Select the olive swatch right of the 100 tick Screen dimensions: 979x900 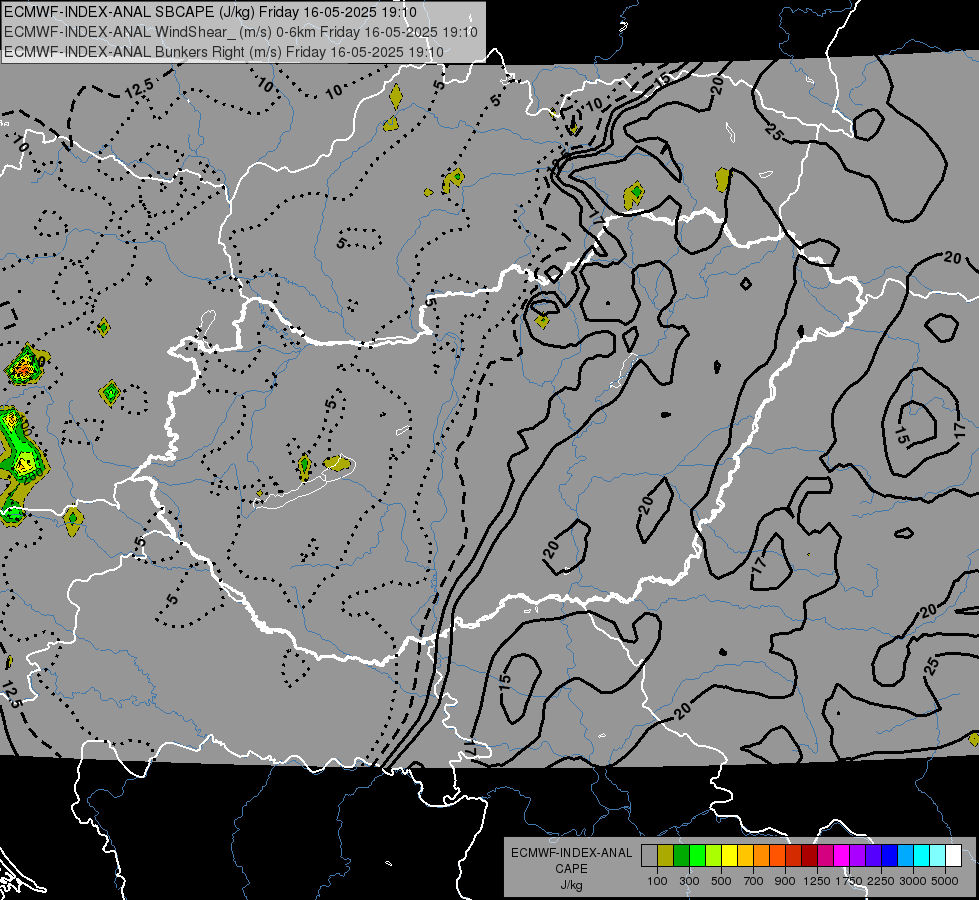[x=665, y=856]
